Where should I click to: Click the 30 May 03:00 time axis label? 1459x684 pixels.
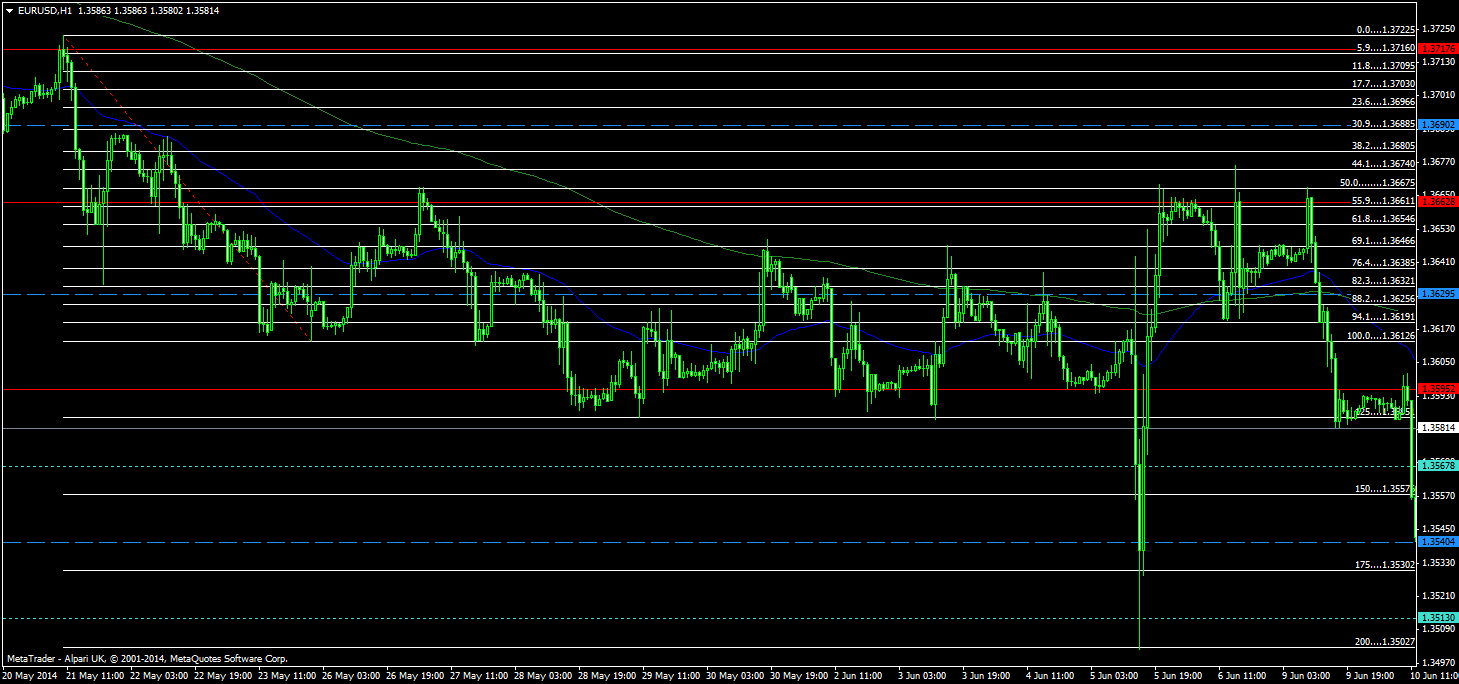[735, 676]
